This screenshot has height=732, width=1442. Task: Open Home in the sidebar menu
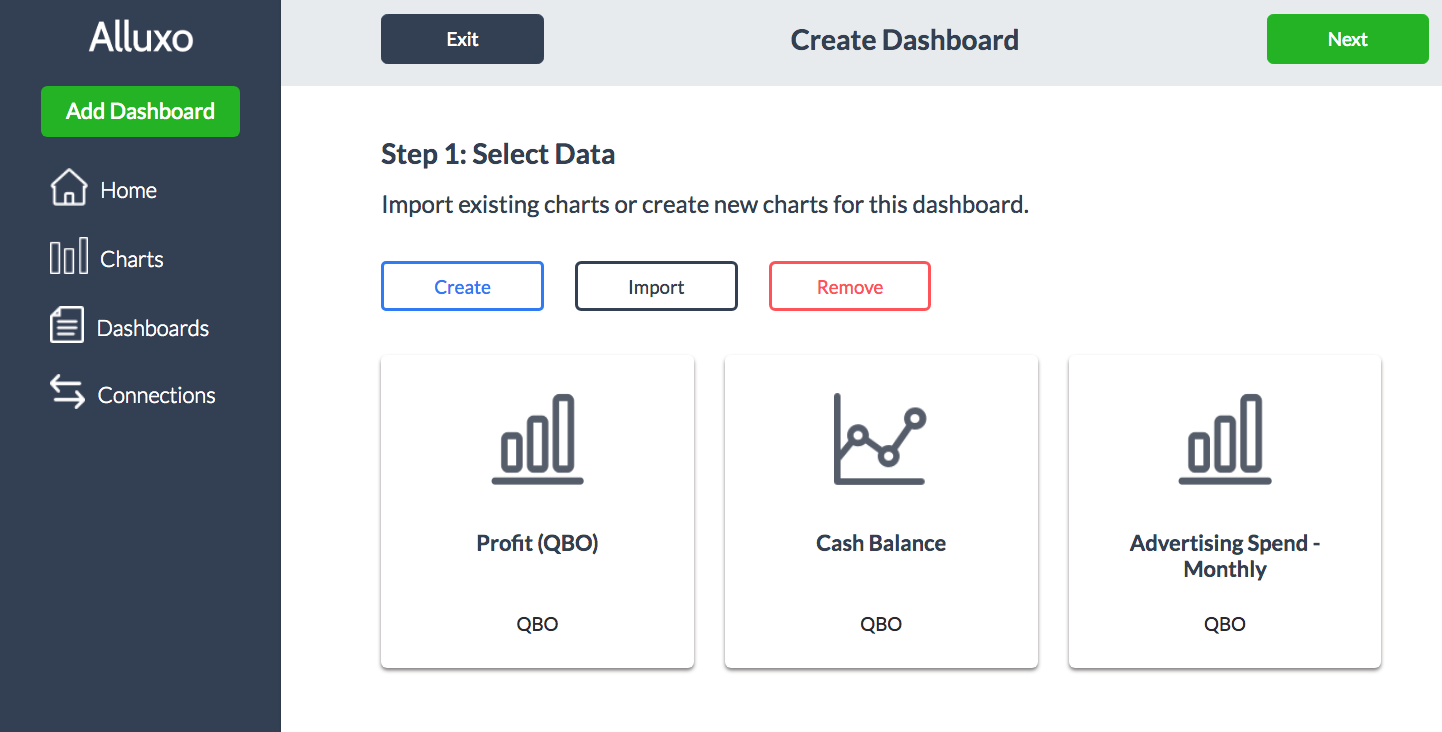pos(129,190)
